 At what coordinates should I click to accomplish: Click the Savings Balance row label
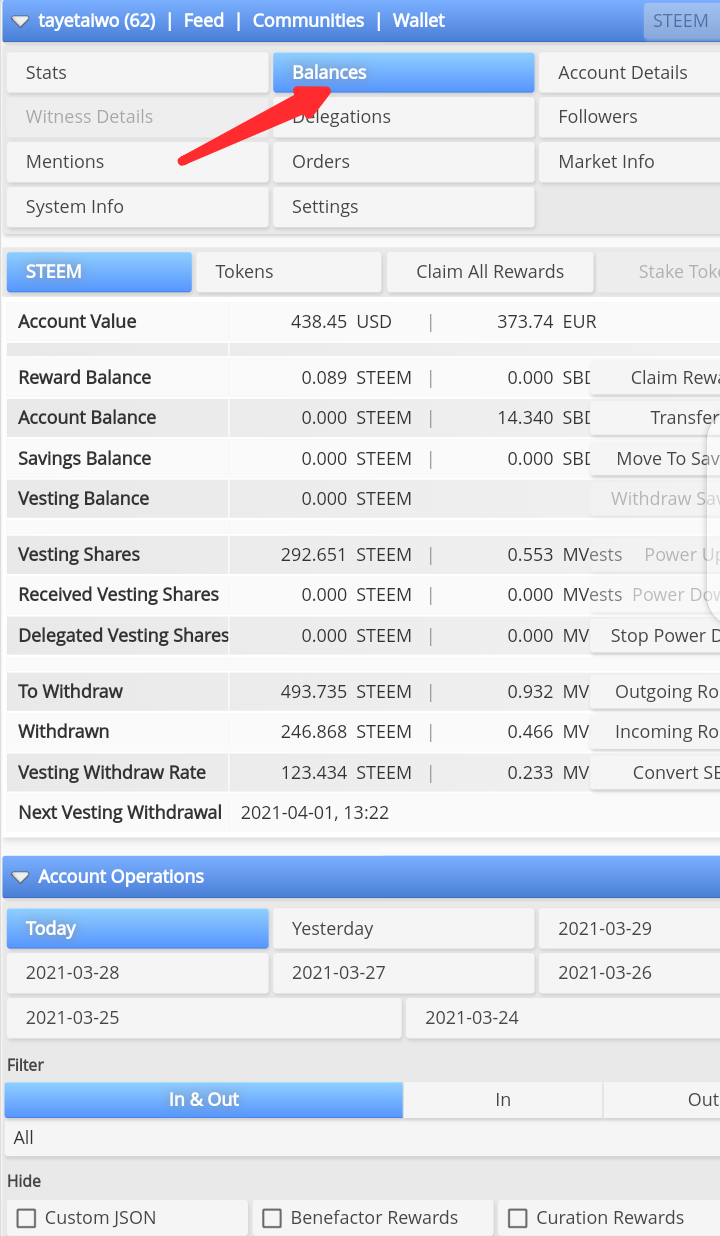coord(85,459)
